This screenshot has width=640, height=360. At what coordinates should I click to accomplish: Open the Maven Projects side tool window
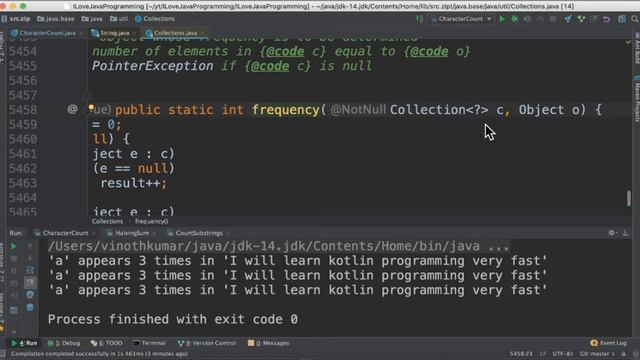click(x=637, y=99)
